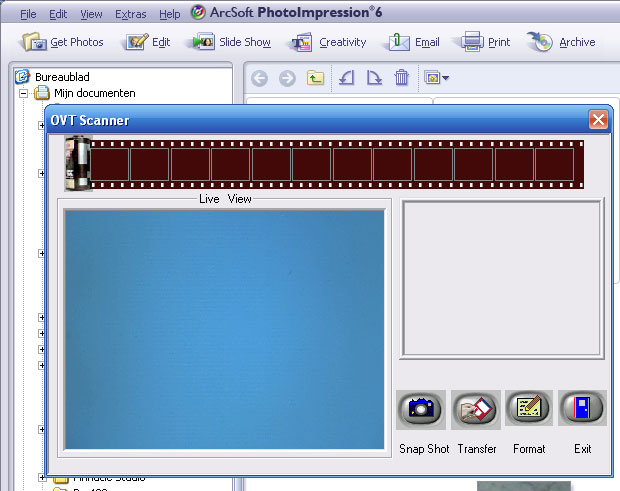Open the Extras menu
The image size is (620, 491).
point(130,14)
